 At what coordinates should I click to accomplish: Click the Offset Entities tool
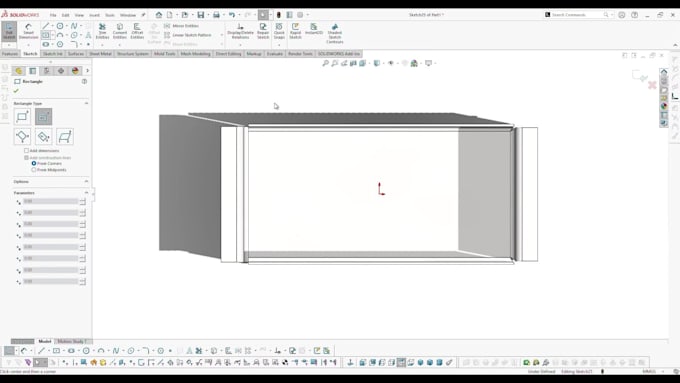137,31
